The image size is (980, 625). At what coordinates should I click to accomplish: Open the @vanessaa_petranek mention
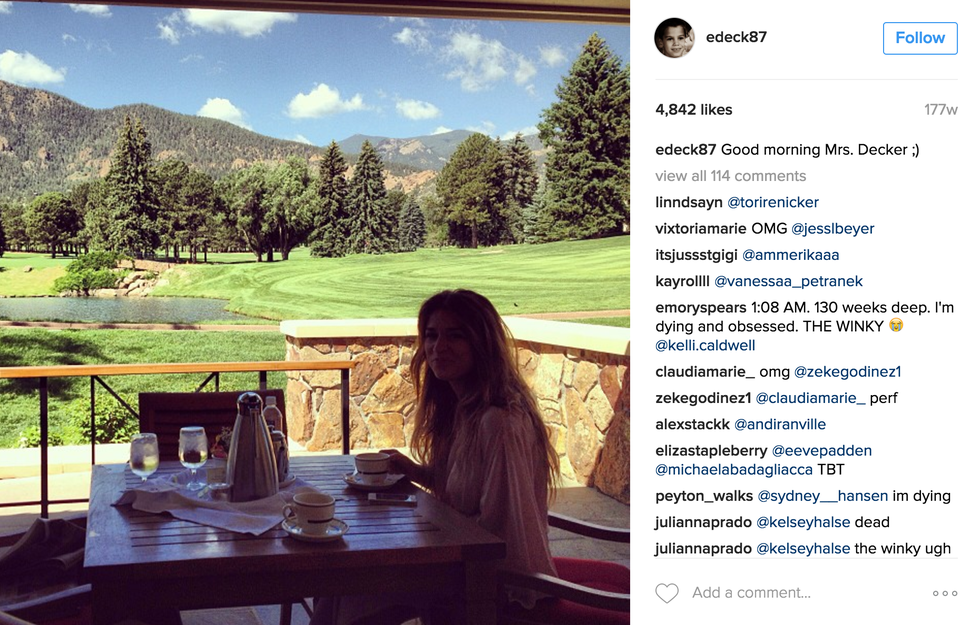pyautogui.click(x=788, y=281)
